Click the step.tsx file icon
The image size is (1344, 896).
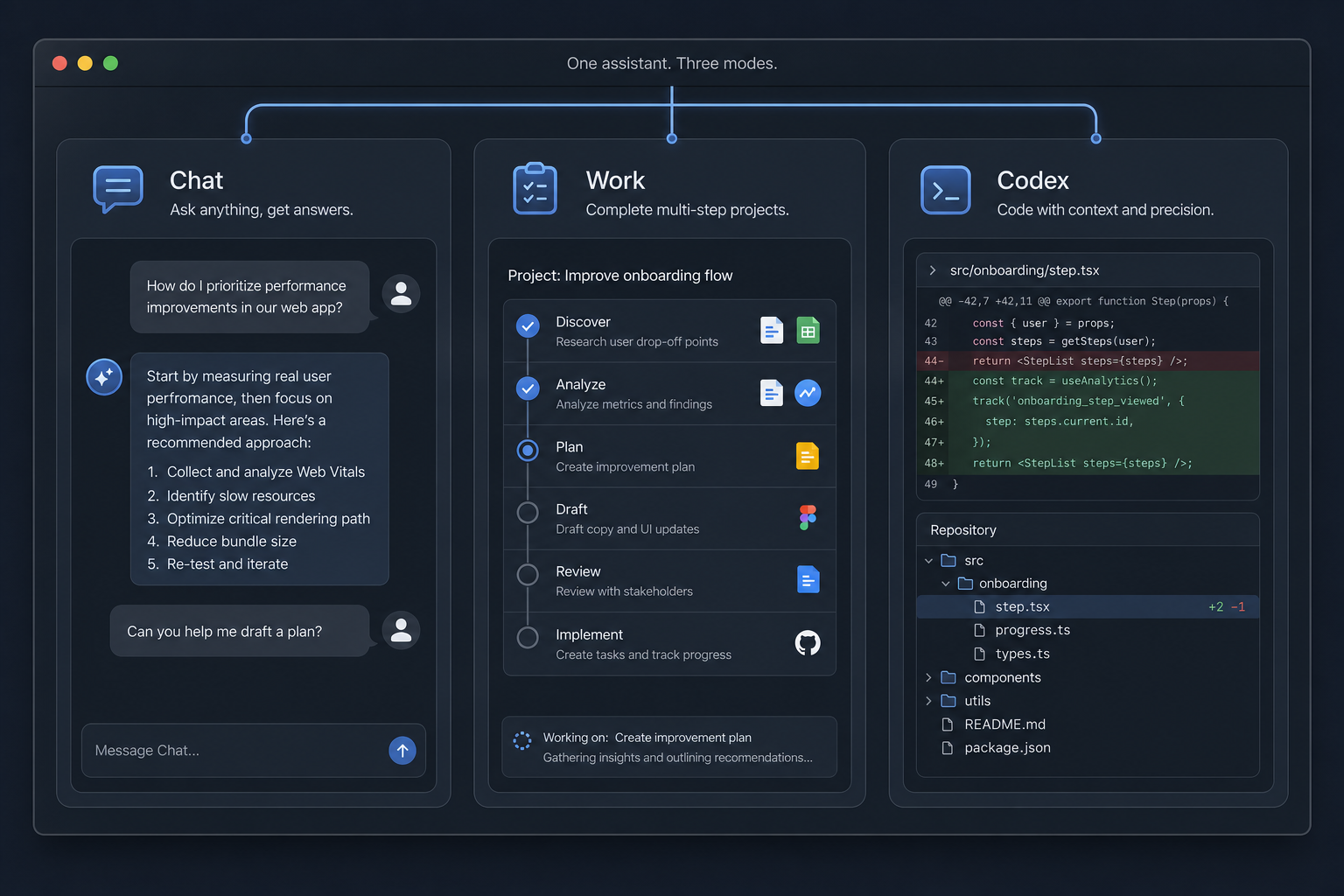click(x=980, y=606)
